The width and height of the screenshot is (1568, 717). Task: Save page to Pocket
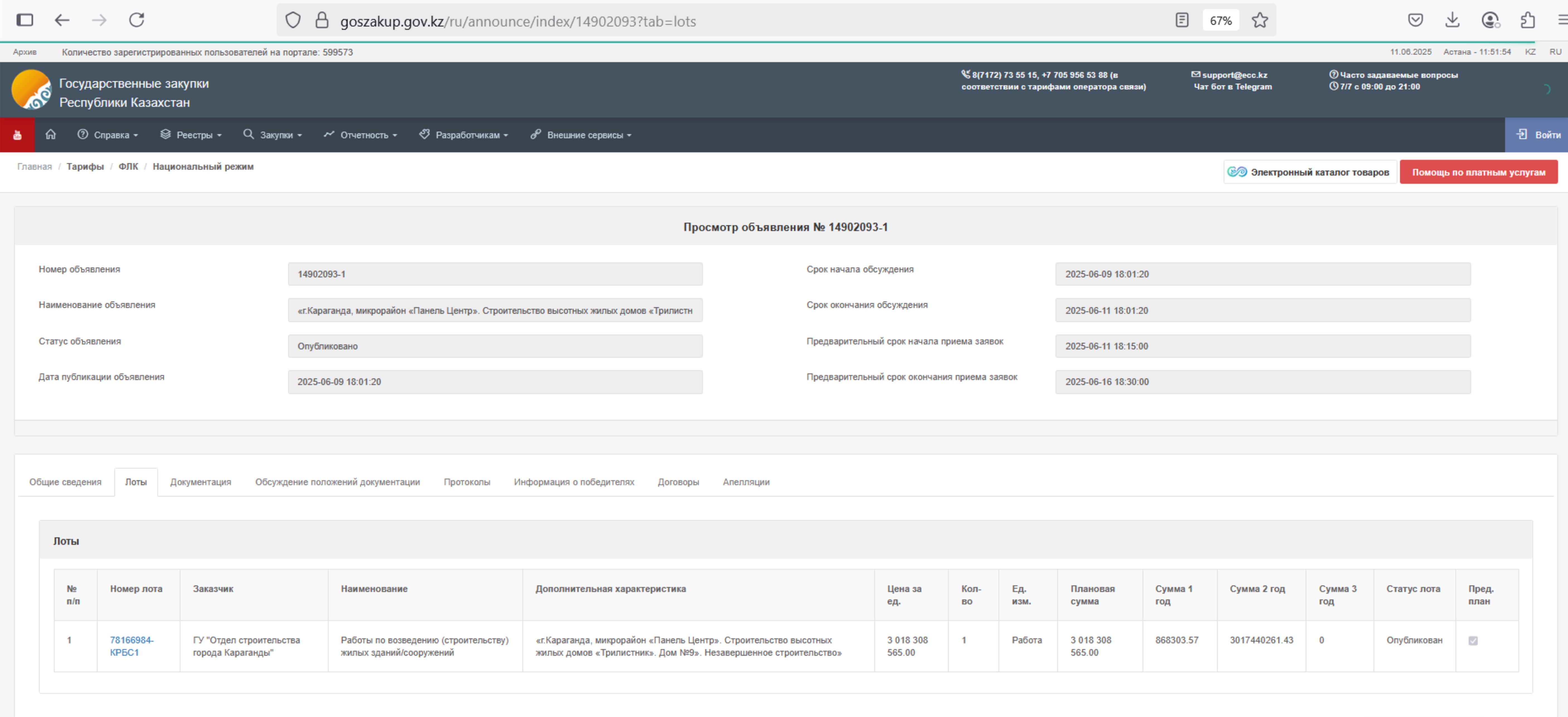point(1415,20)
